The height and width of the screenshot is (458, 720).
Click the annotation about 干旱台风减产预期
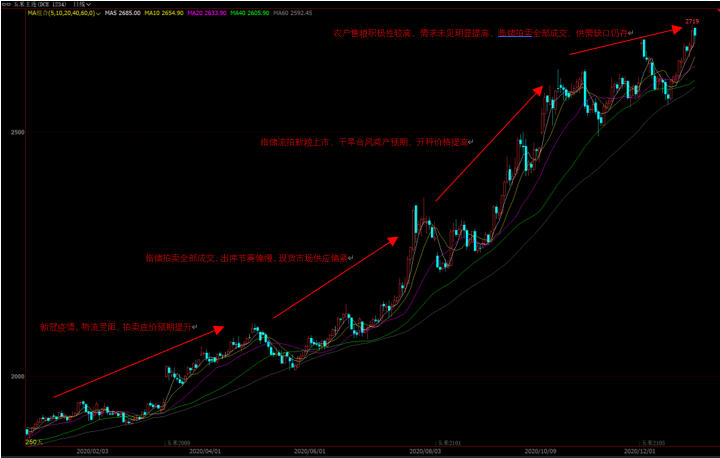[x=366, y=142]
